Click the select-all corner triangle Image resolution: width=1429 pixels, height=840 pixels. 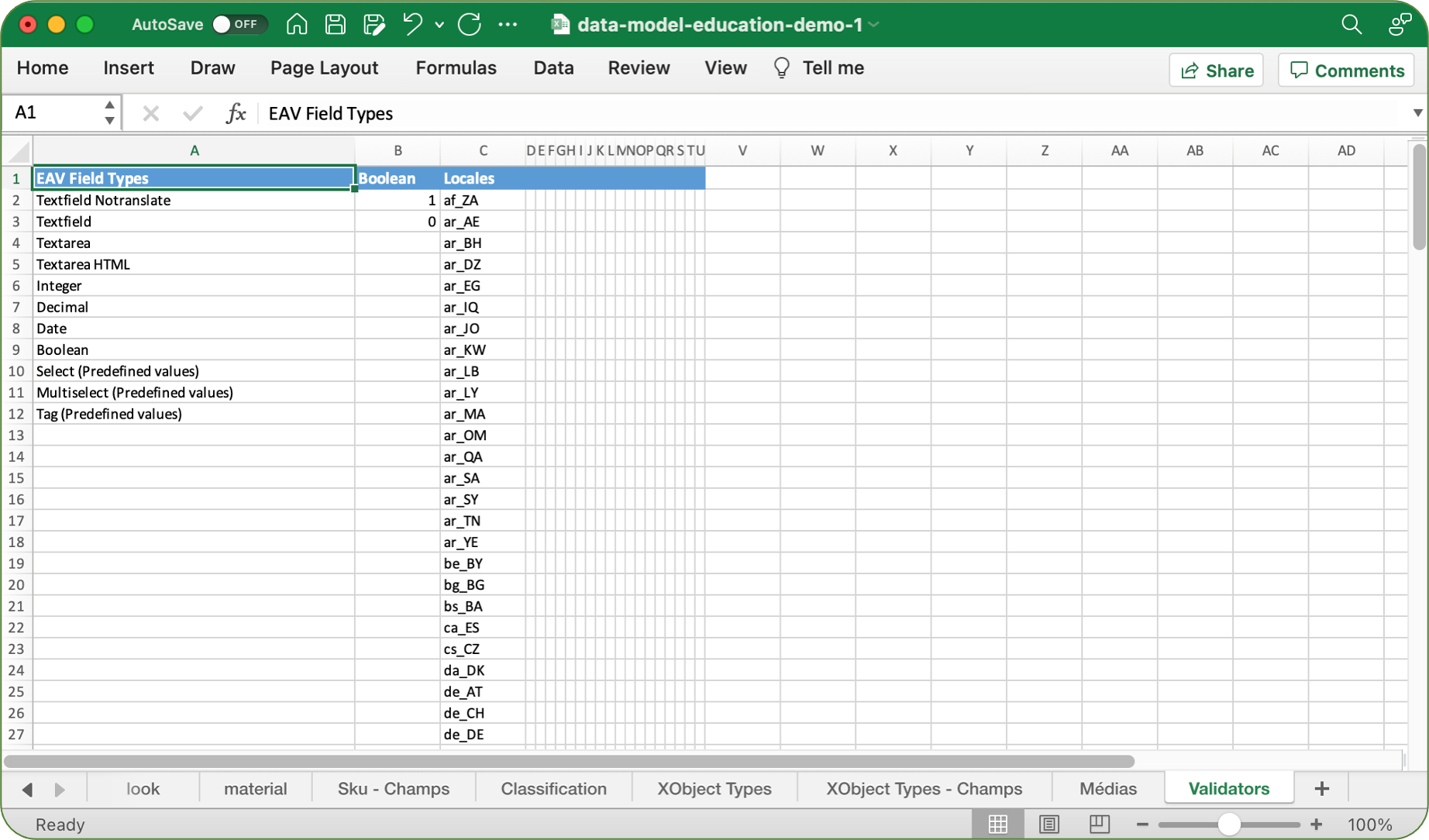18,150
